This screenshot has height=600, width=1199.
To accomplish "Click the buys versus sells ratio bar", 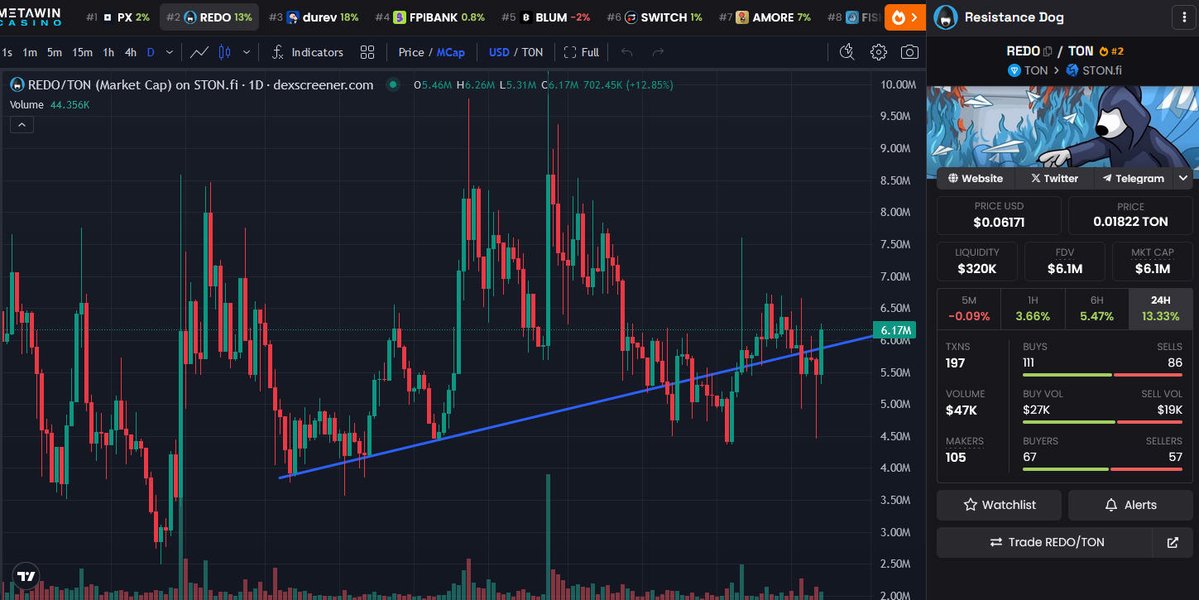I will (1103, 375).
